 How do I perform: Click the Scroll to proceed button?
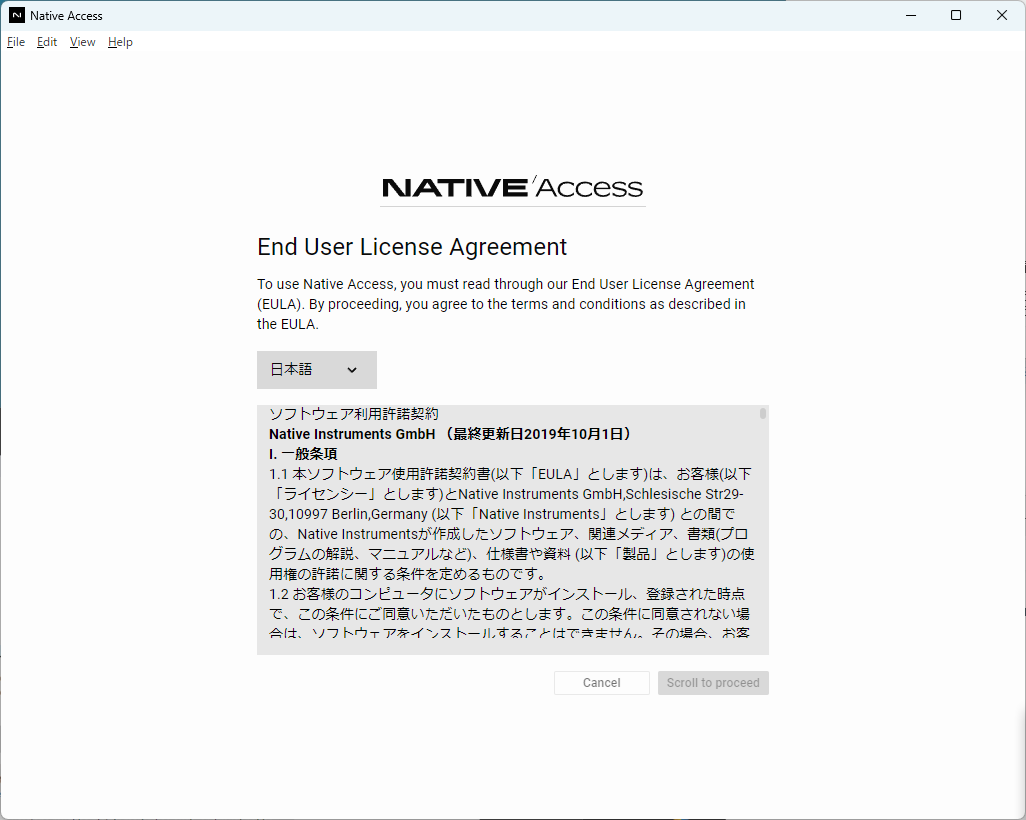713,683
